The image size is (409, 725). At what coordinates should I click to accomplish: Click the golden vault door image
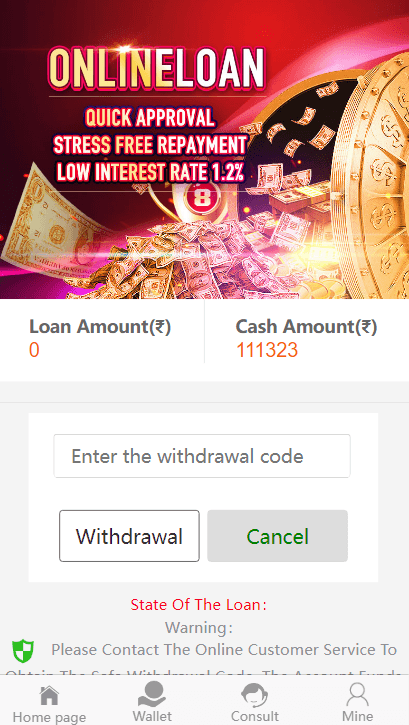(370, 176)
